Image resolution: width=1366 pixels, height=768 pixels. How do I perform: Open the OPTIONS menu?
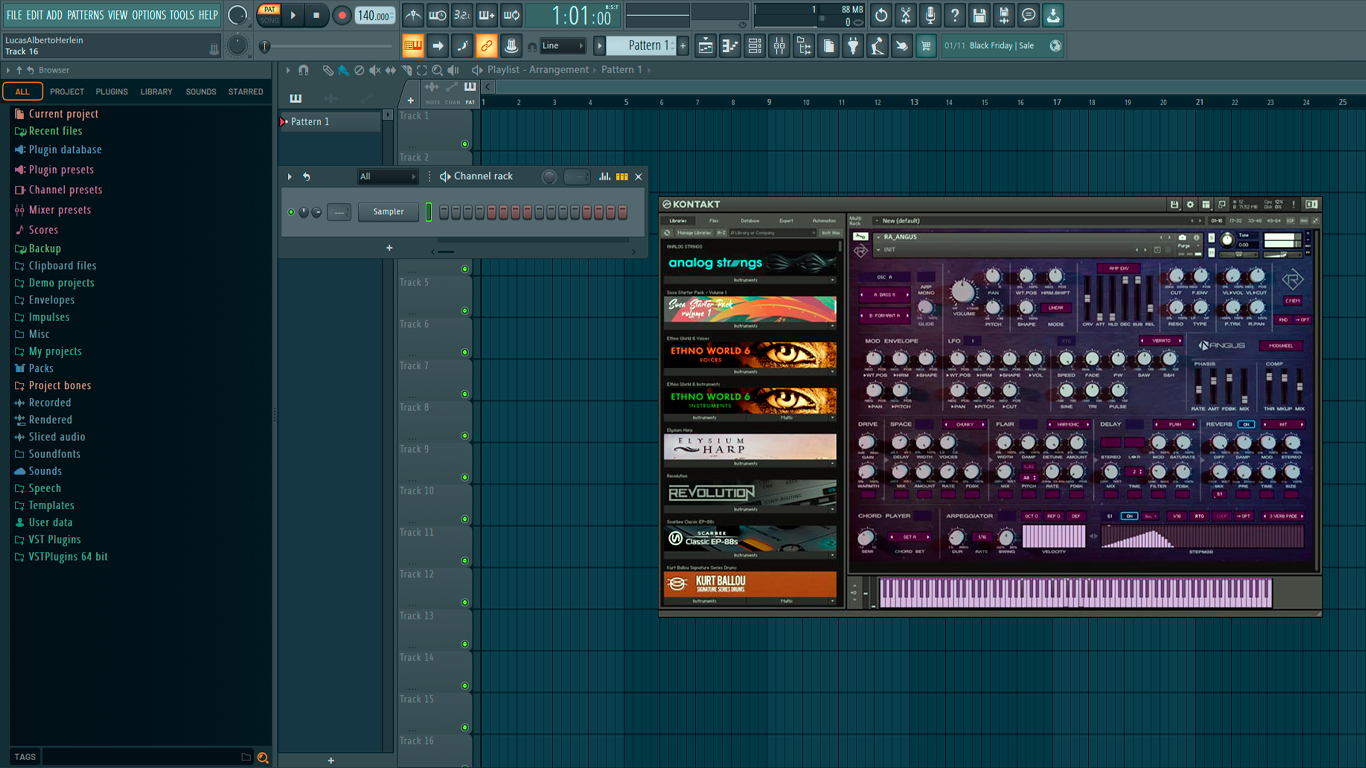point(149,15)
